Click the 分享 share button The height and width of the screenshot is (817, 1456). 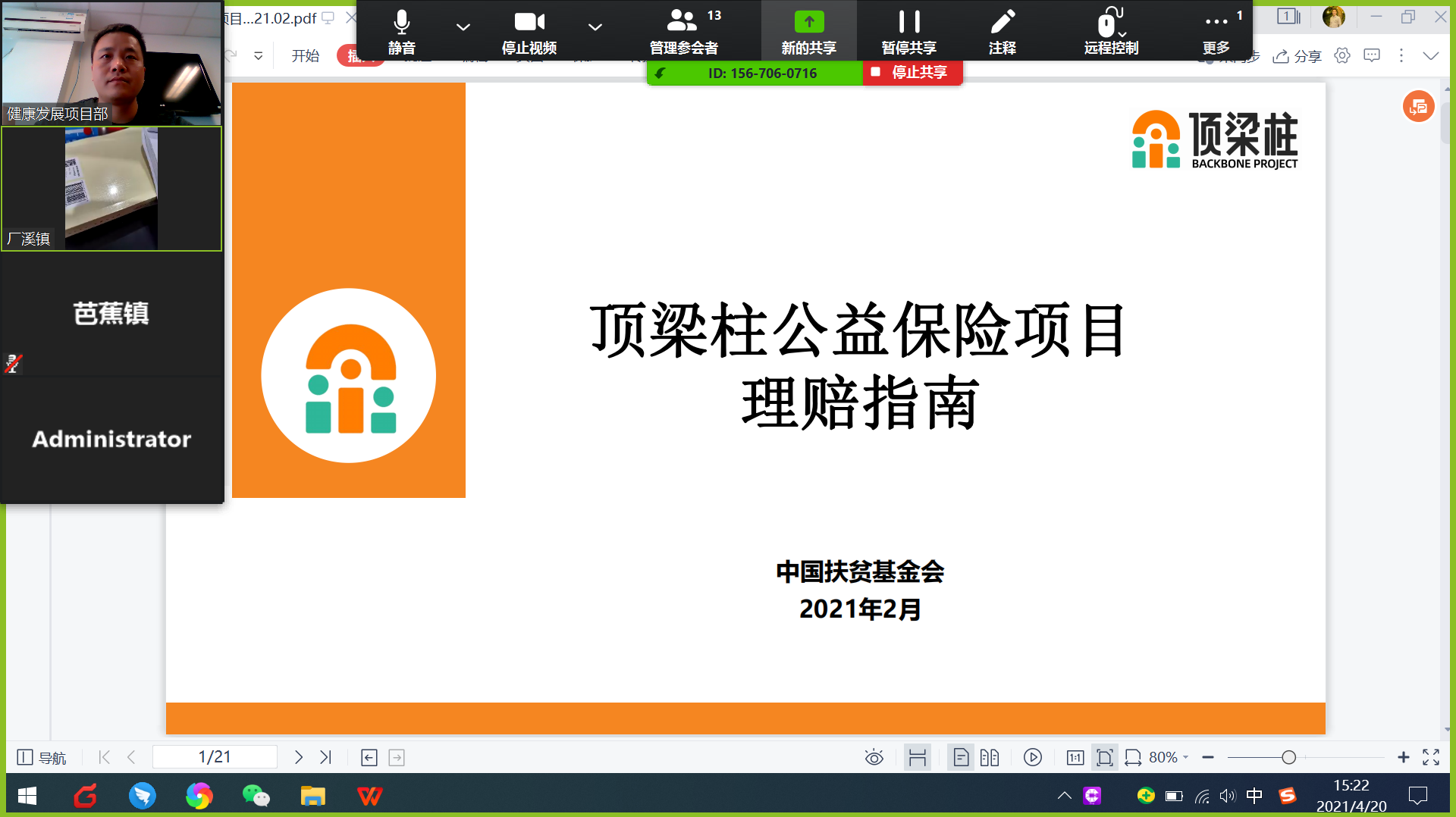tap(1298, 56)
